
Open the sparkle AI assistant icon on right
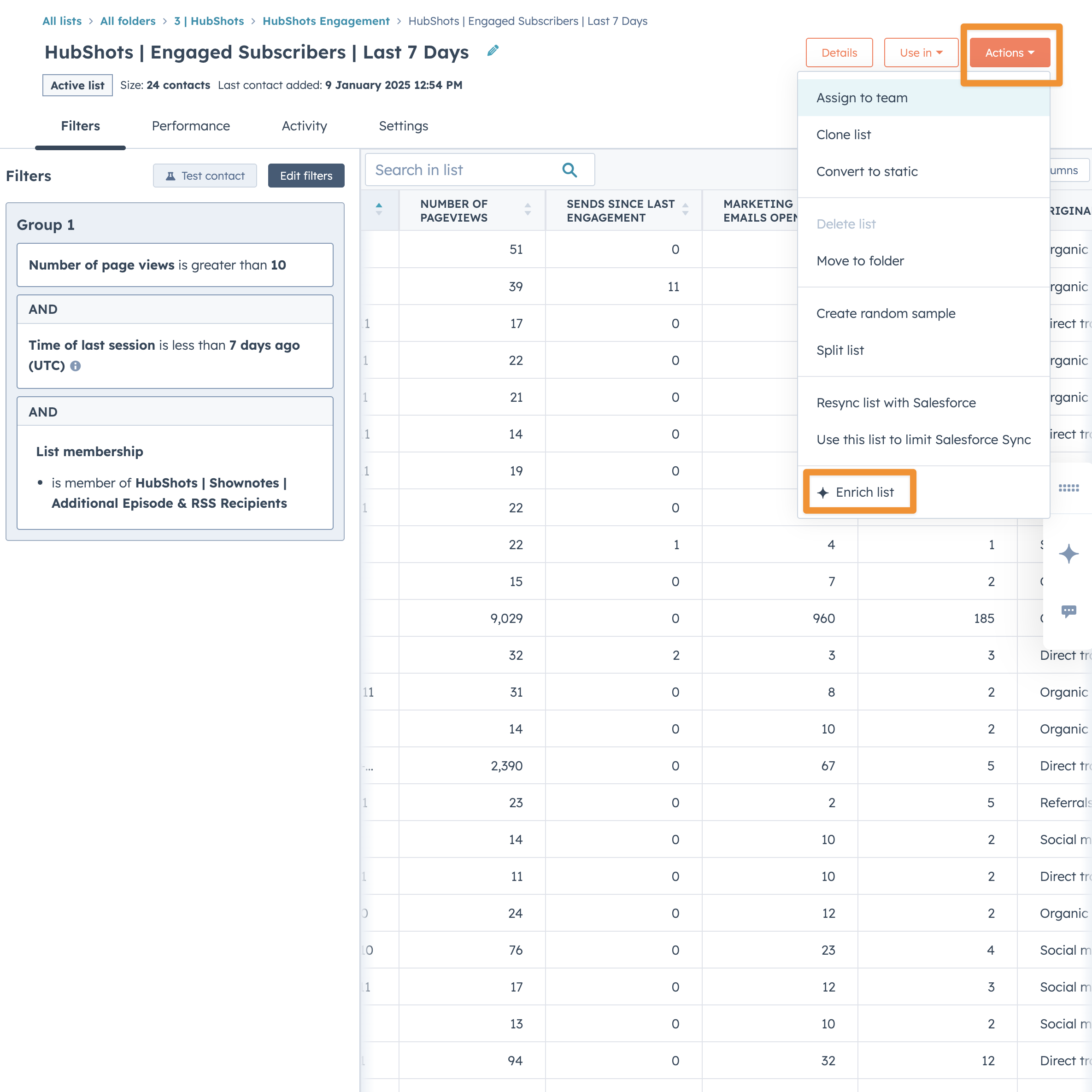1068,553
